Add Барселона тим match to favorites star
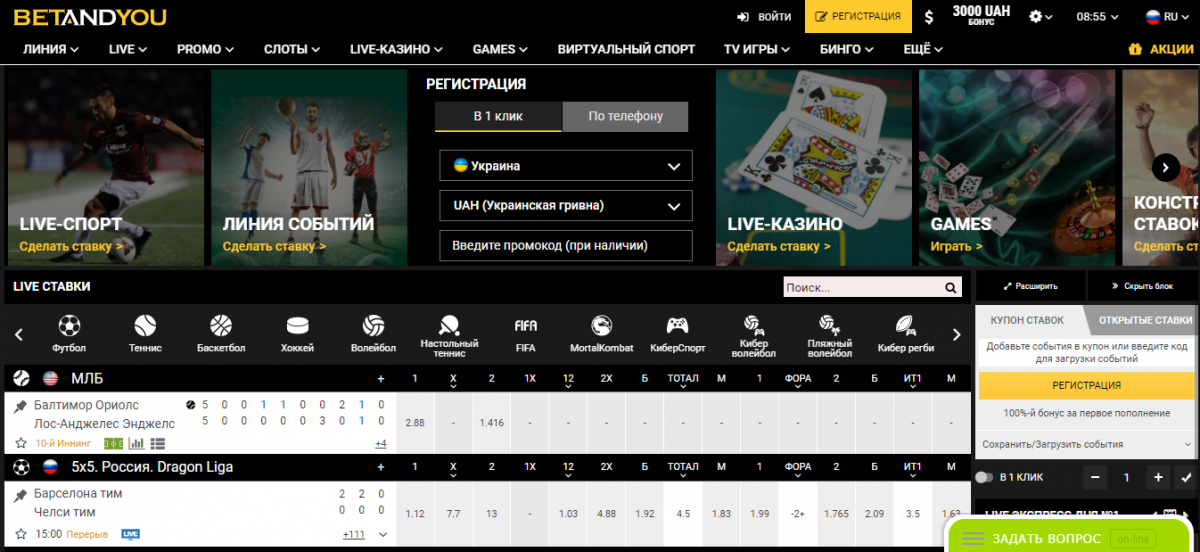1200x552 pixels. click(x=20, y=534)
